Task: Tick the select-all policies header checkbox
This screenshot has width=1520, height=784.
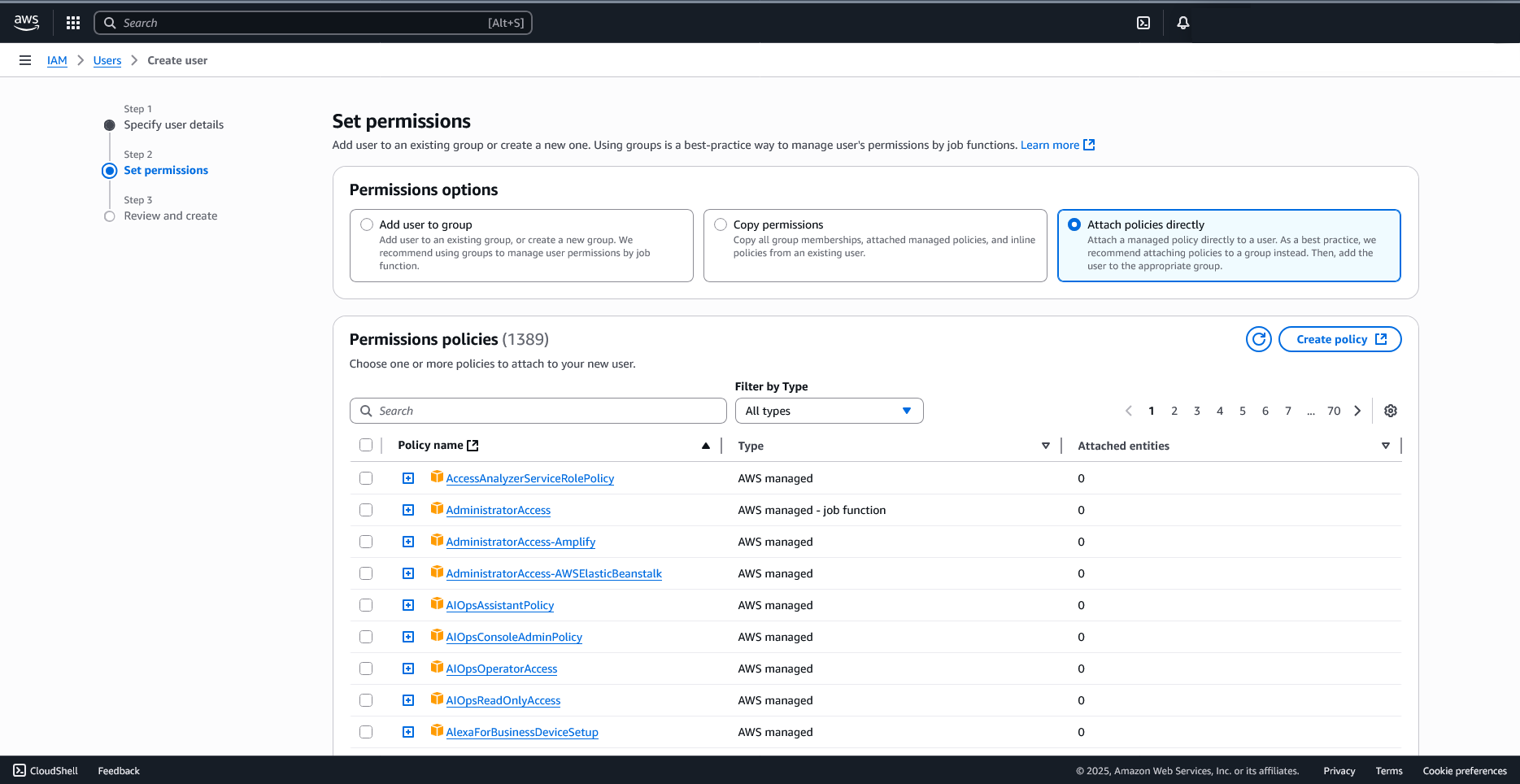Action: click(366, 445)
